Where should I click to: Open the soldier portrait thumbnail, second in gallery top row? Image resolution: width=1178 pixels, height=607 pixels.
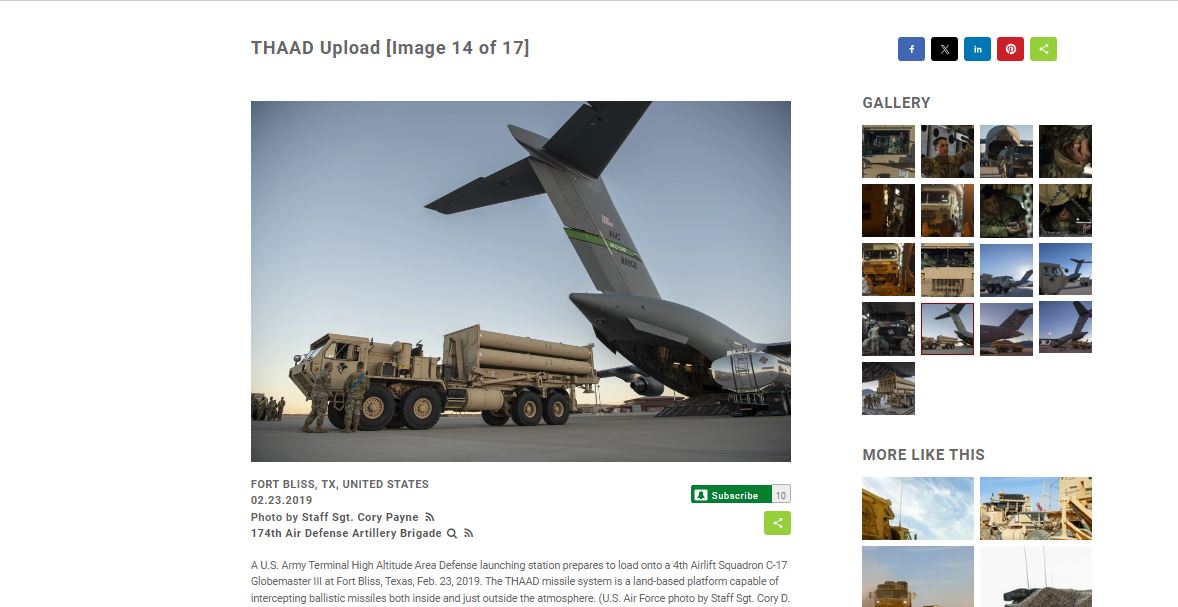tap(947, 151)
